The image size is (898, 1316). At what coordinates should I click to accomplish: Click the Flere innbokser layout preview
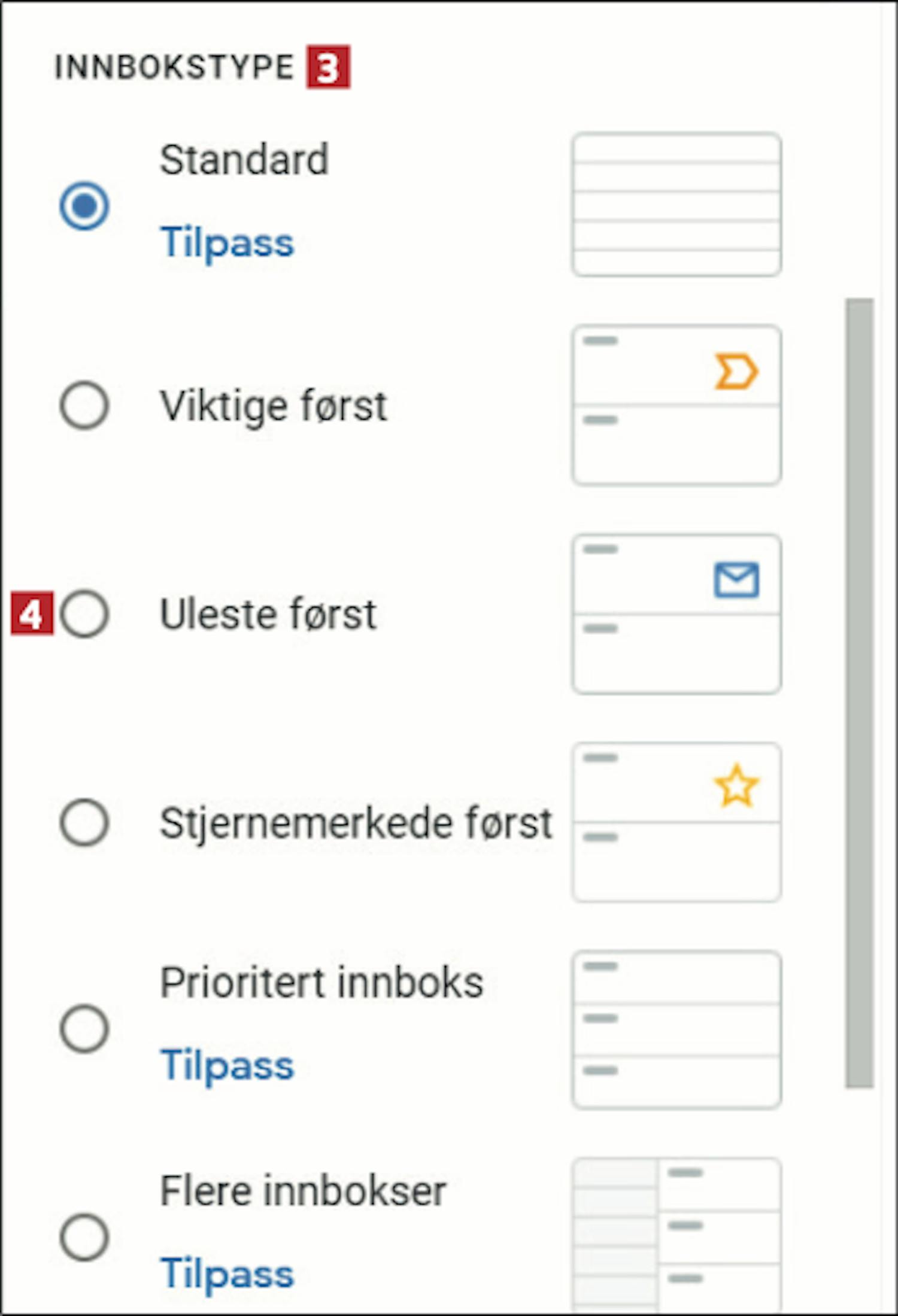tap(676, 1236)
